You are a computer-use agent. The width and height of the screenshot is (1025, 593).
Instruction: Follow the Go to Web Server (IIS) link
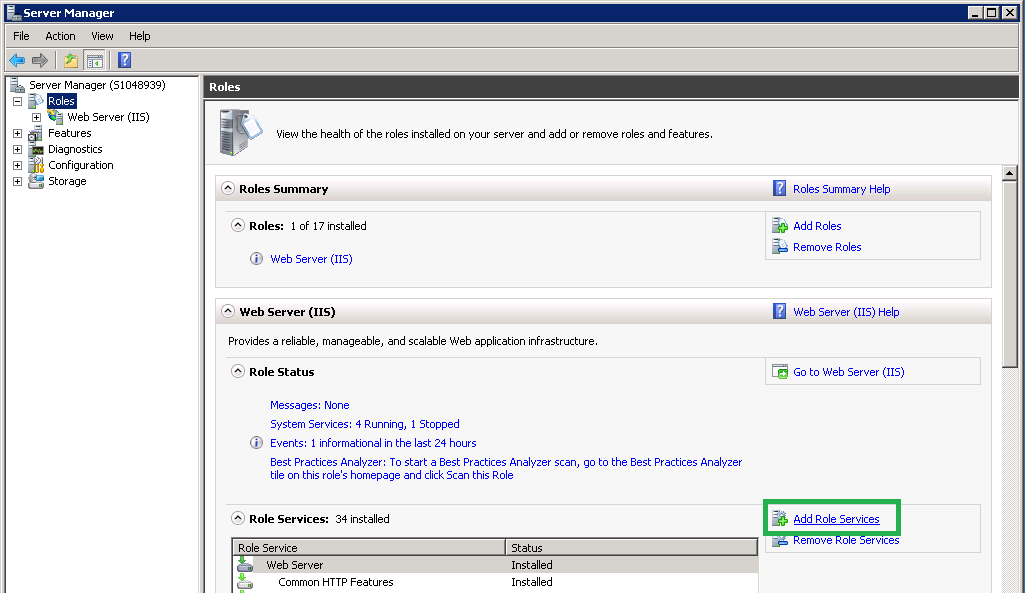[x=849, y=372]
